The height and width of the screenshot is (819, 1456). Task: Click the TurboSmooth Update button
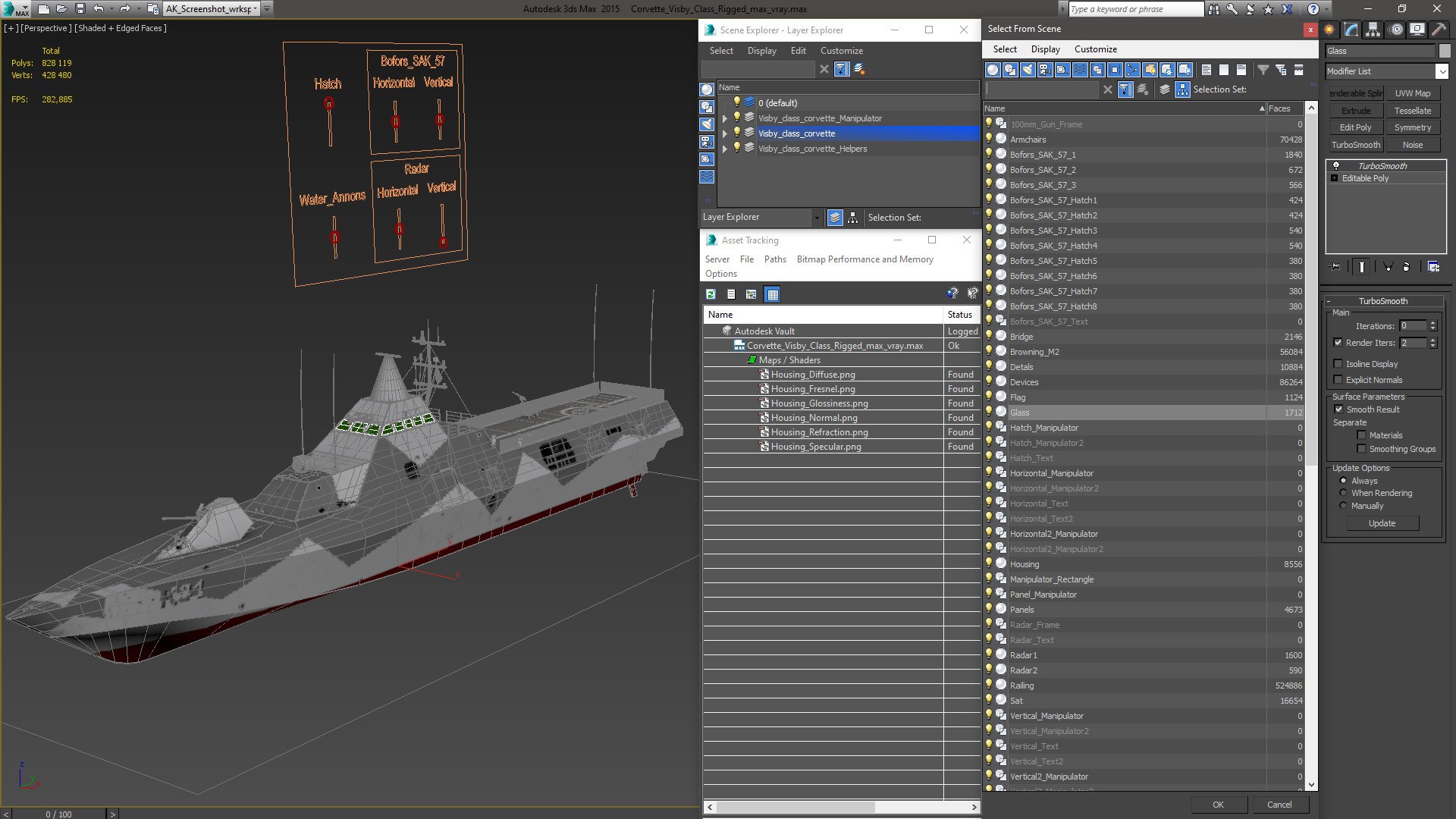pos(1382,523)
